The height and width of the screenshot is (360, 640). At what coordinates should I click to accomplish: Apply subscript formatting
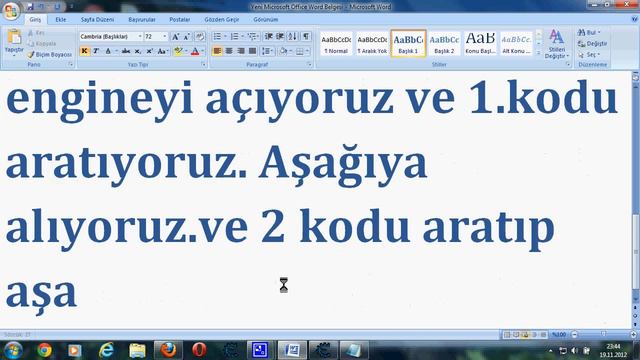[138, 51]
